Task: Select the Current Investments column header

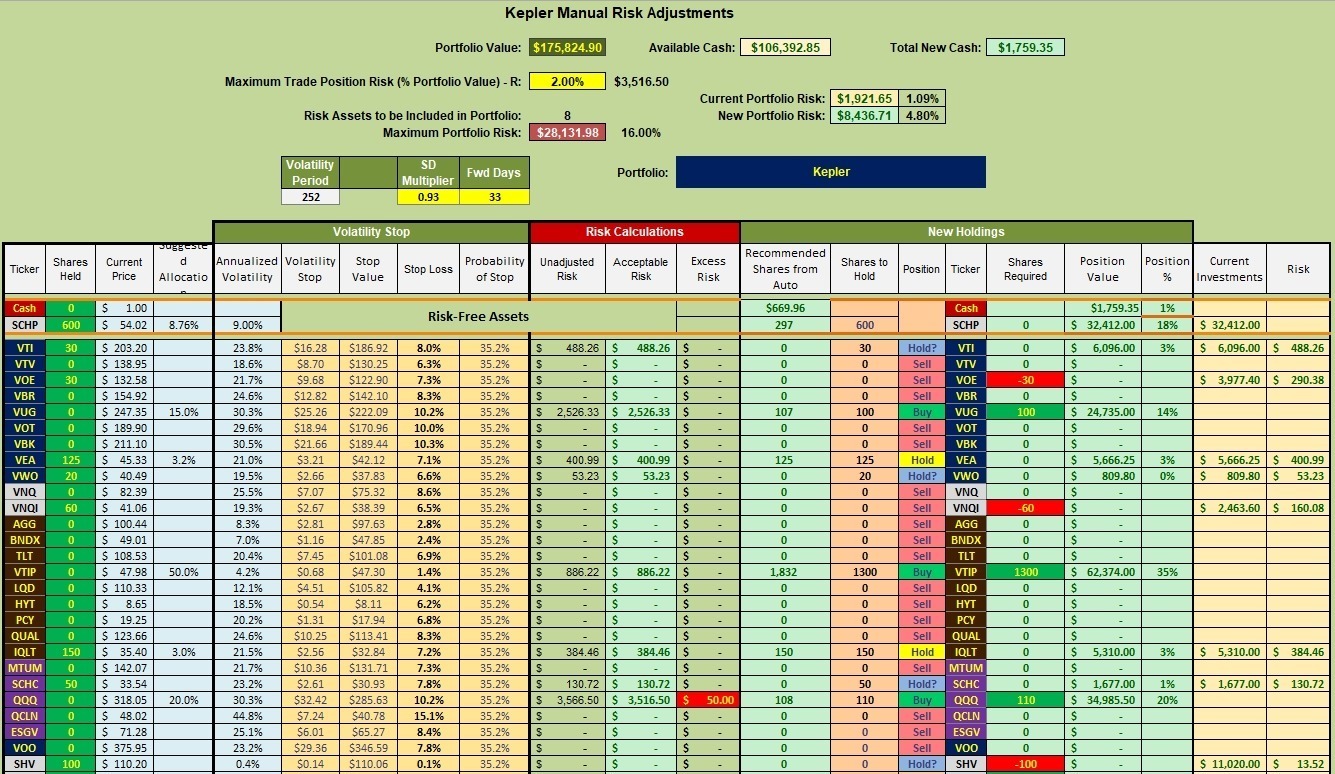Action: [x=1230, y=269]
